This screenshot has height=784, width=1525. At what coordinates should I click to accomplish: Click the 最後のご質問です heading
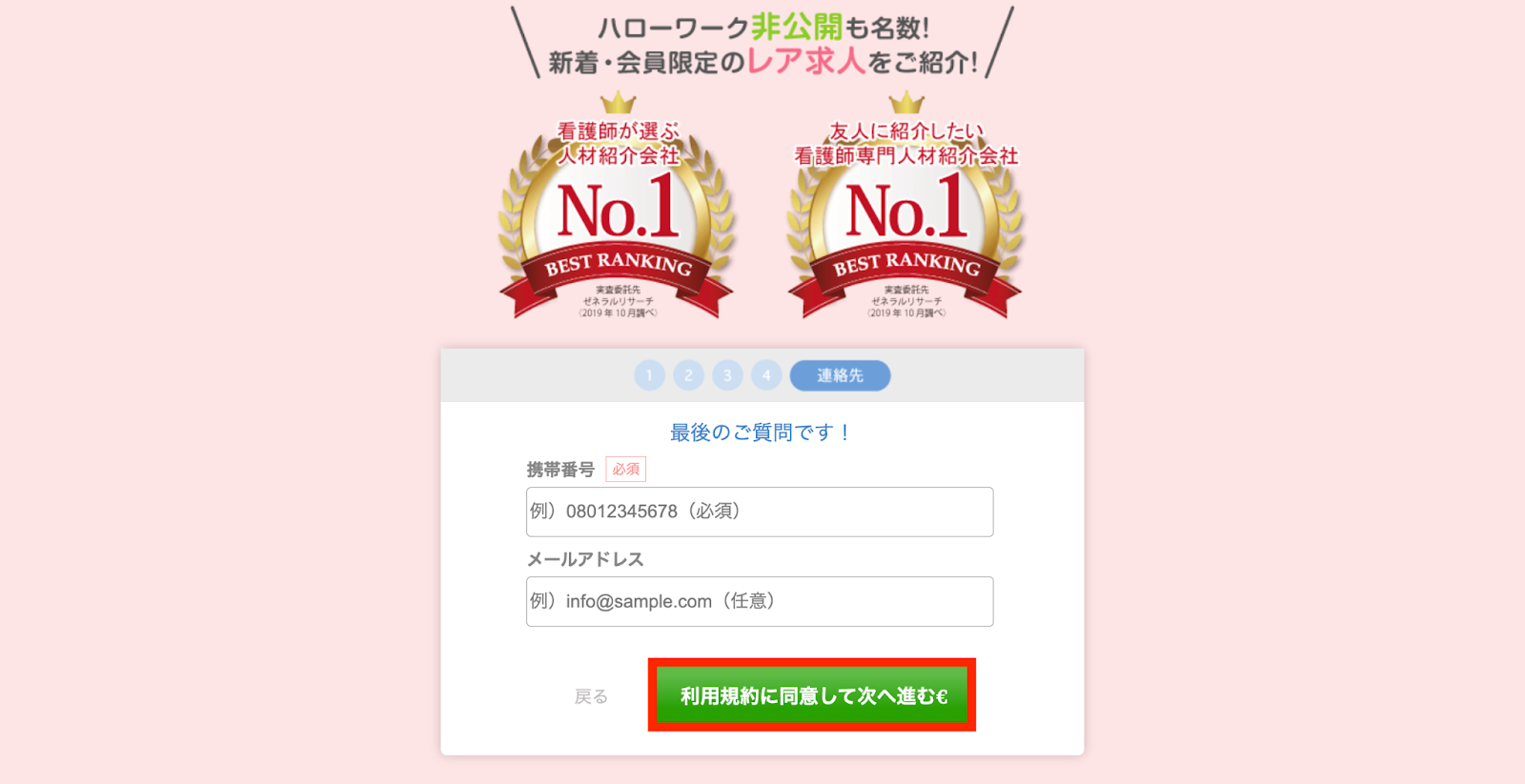coord(760,432)
